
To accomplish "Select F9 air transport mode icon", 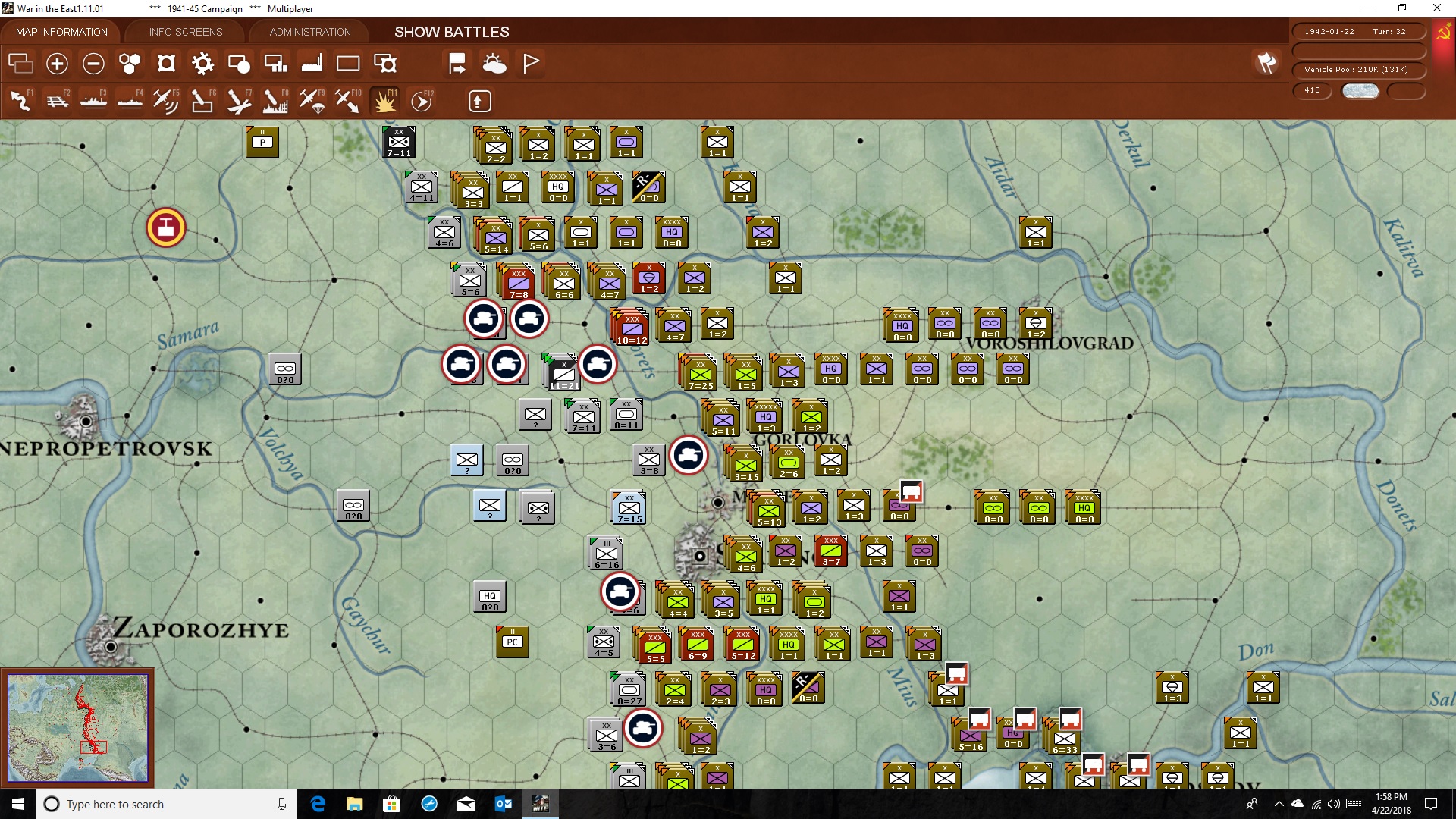I will 312,100.
